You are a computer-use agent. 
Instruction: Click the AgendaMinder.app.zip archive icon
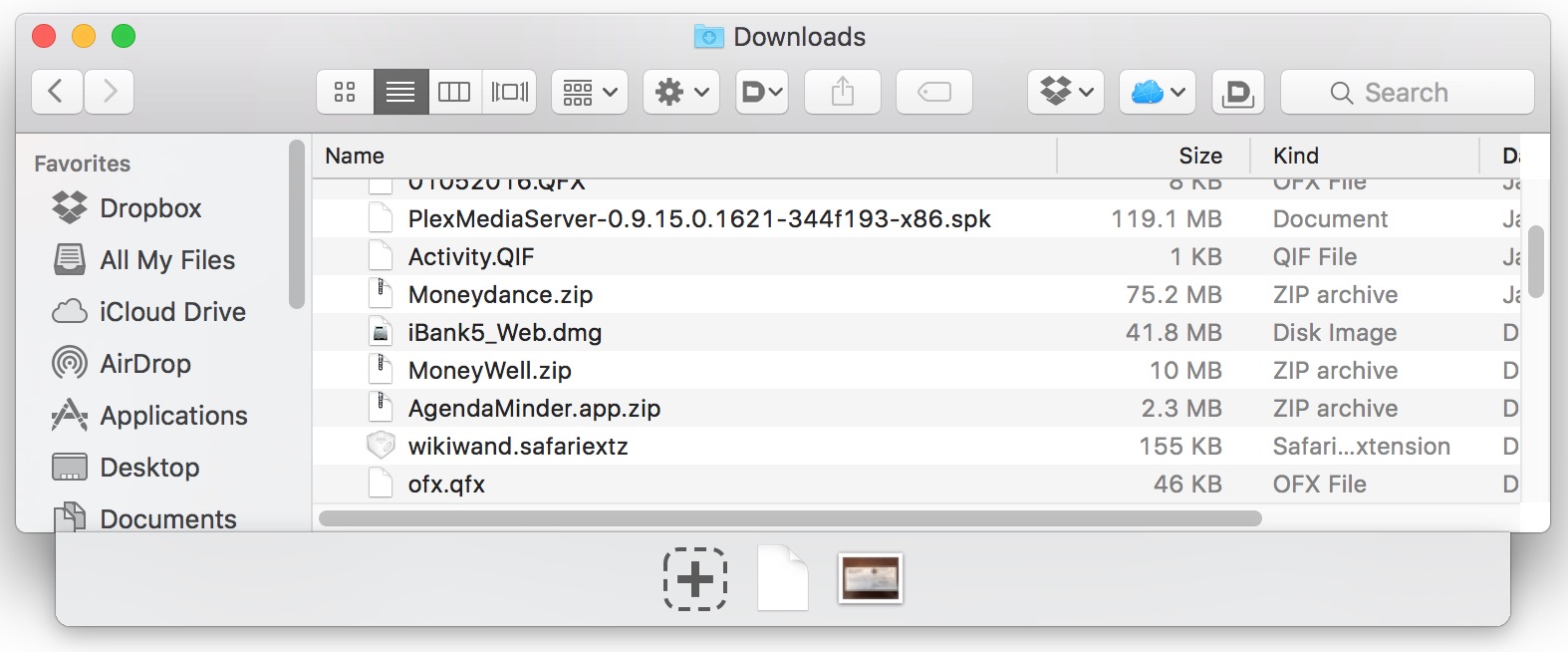[x=381, y=408]
